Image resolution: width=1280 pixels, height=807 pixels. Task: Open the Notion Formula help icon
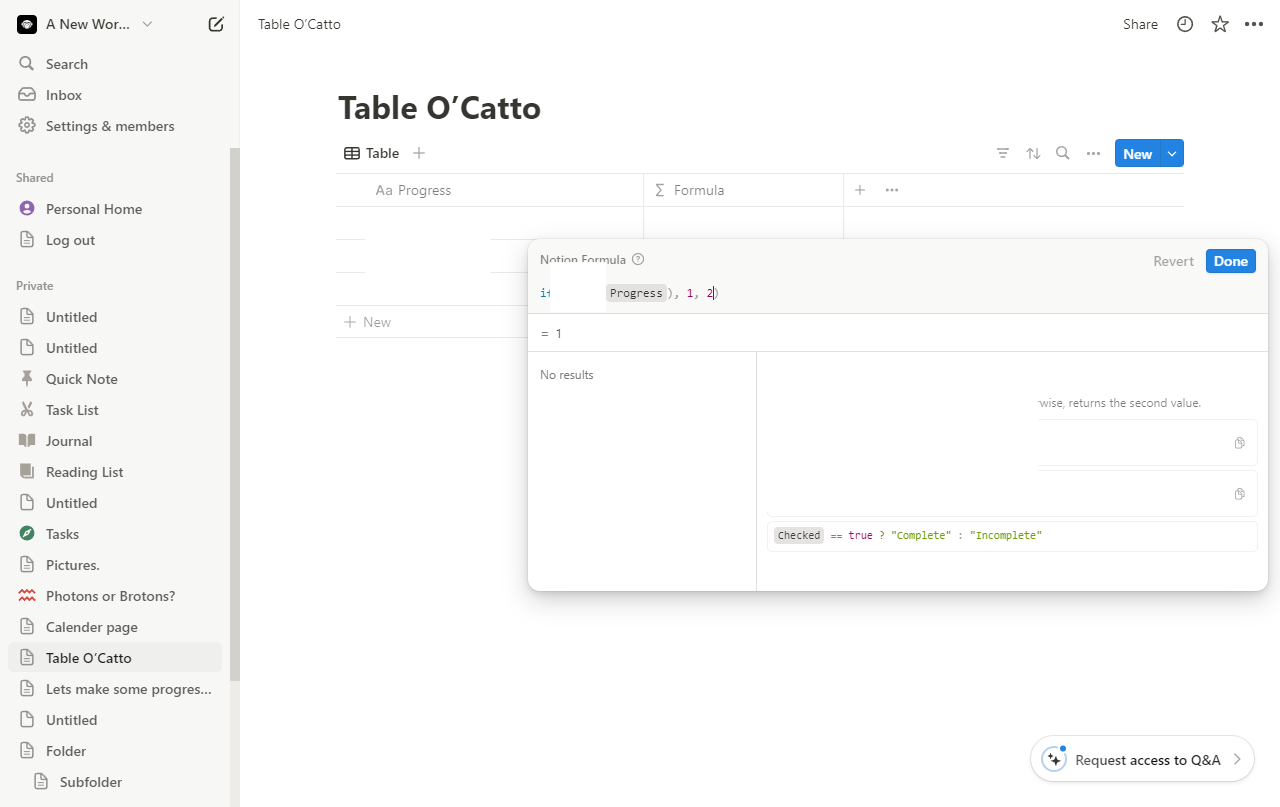(x=638, y=259)
